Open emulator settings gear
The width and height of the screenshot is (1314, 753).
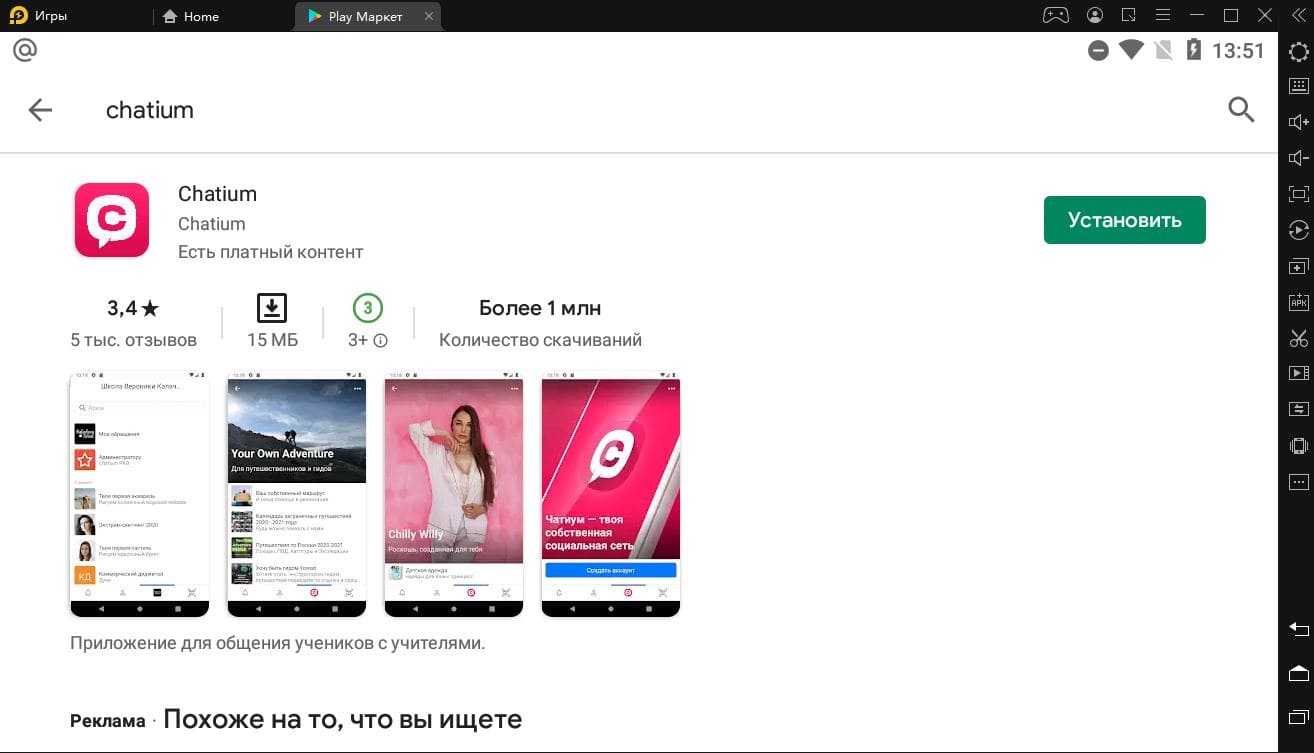pyautogui.click(x=1298, y=52)
